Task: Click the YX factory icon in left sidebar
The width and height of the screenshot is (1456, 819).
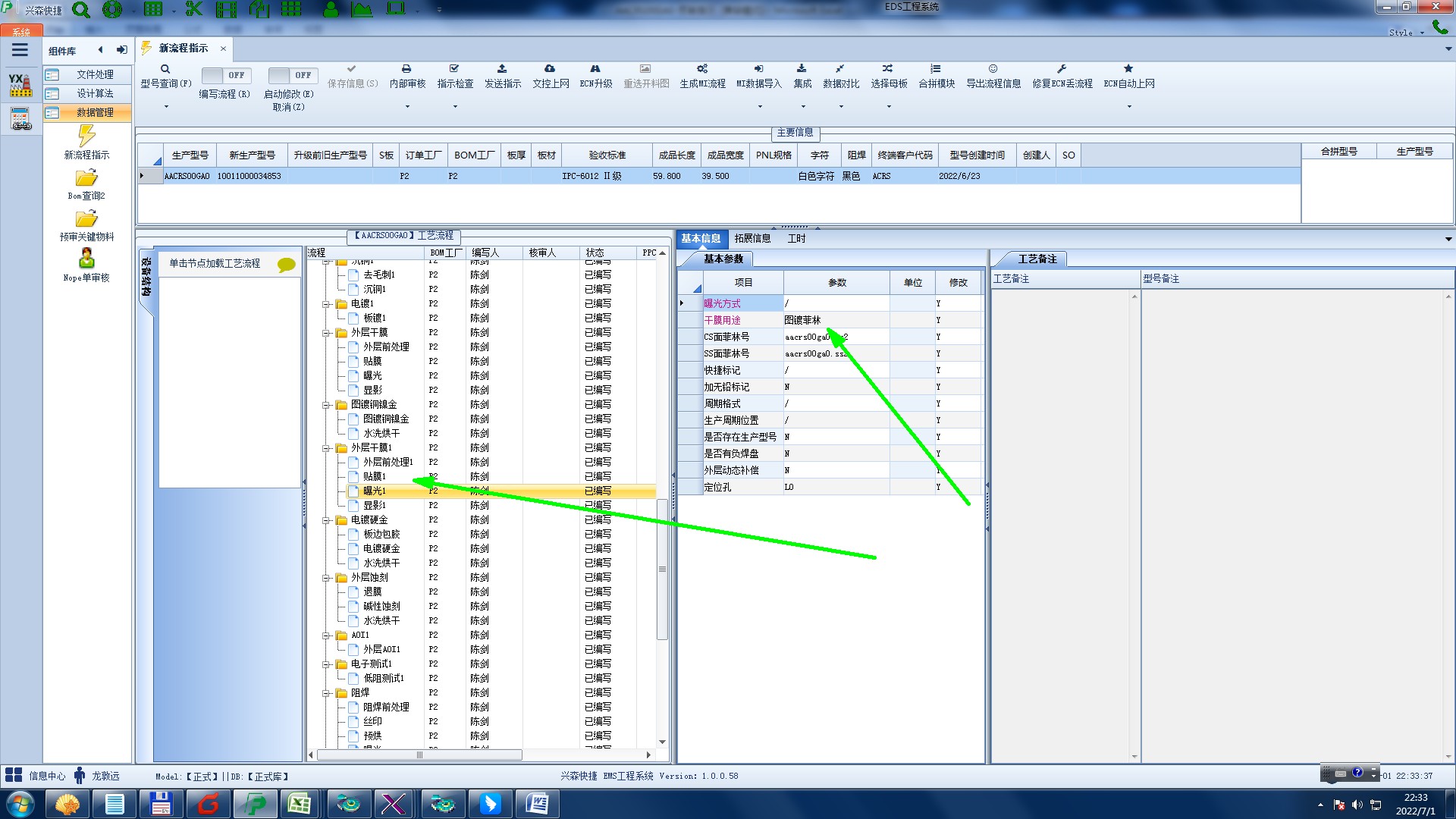Action: point(20,85)
